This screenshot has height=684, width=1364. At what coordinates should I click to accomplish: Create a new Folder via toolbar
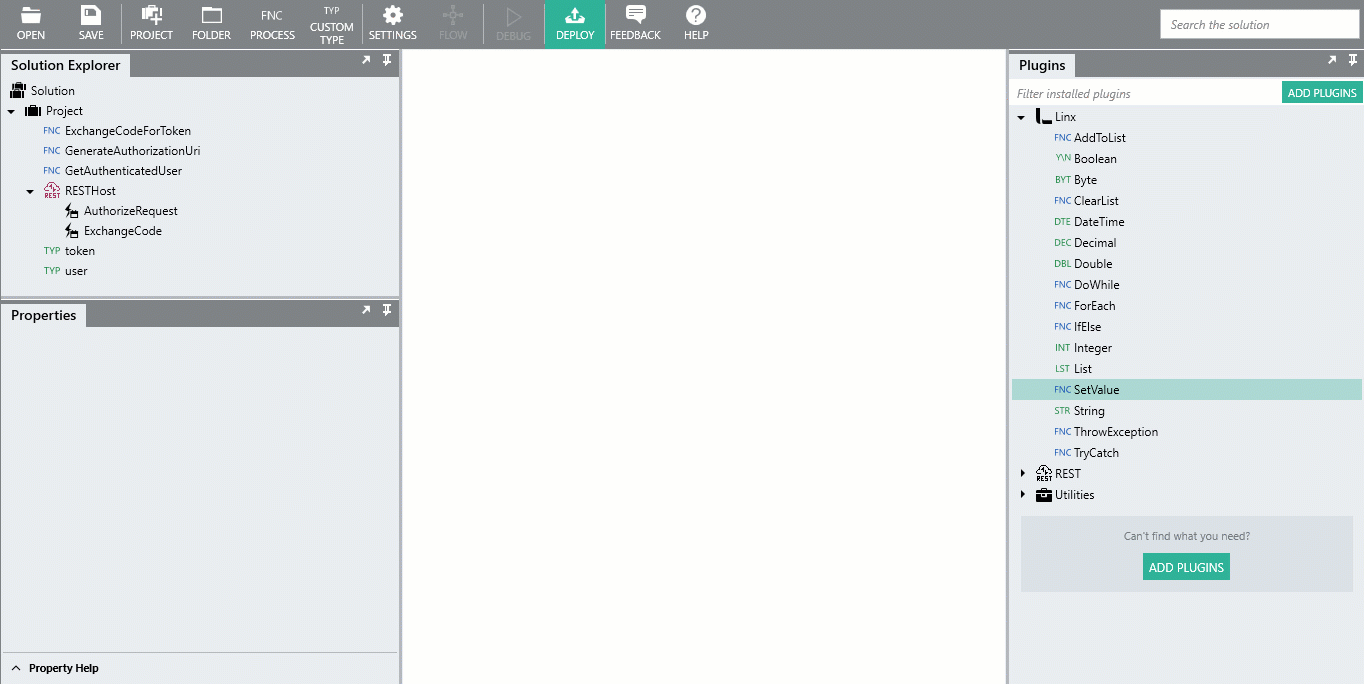point(211,23)
